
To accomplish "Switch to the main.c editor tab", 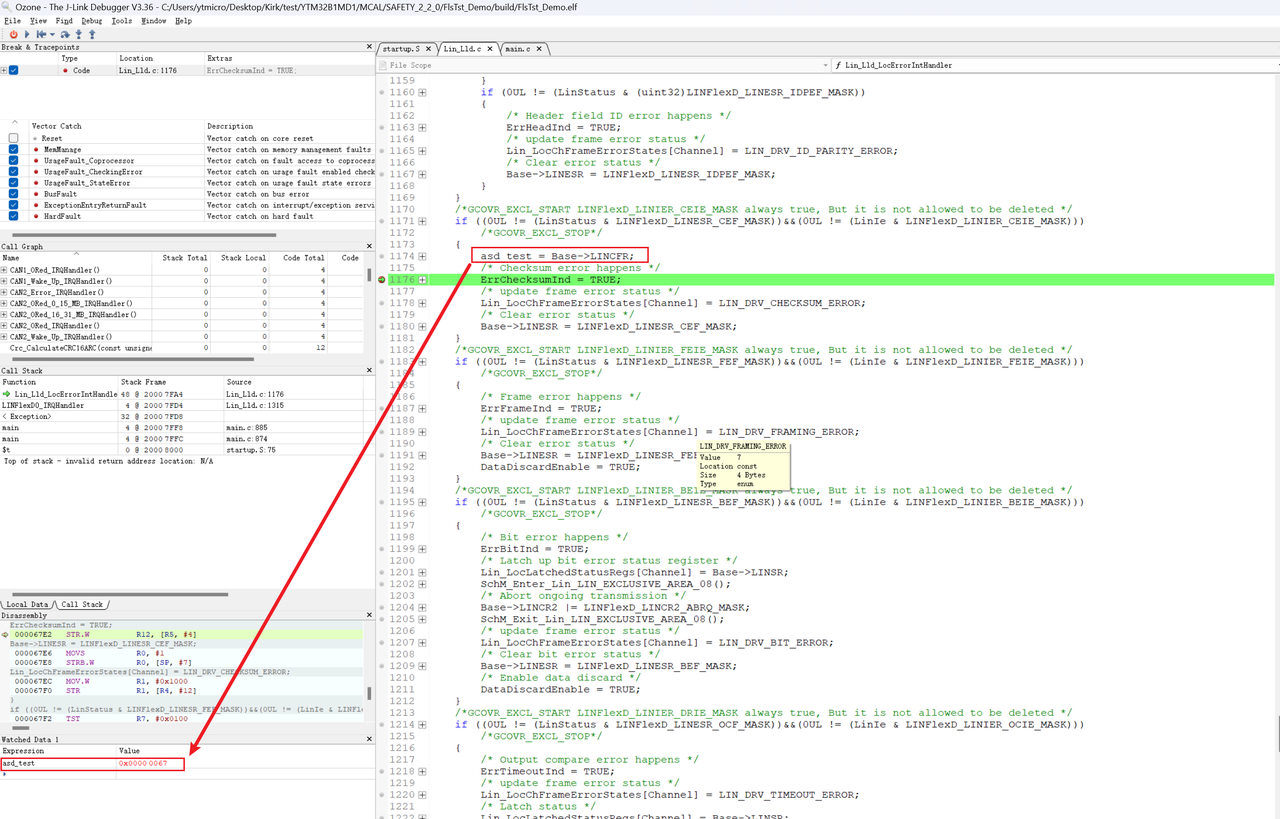I will coord(517,48).
